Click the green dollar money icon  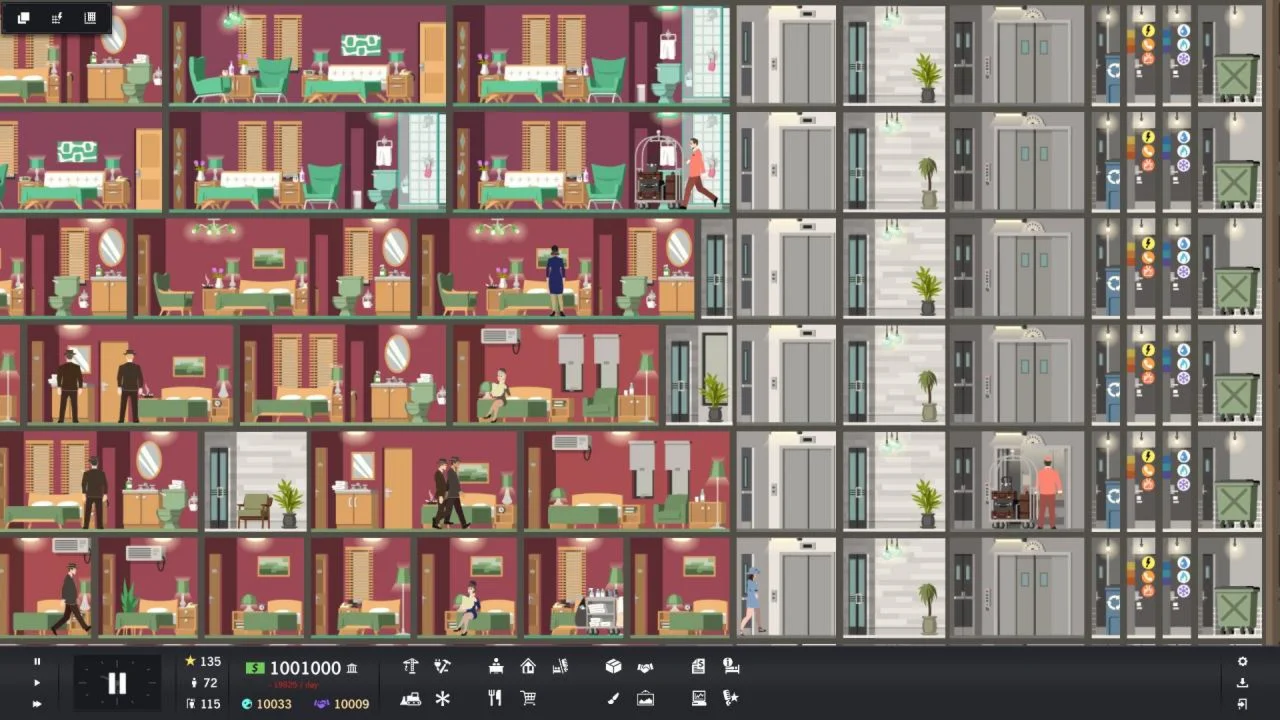[256, 668]
